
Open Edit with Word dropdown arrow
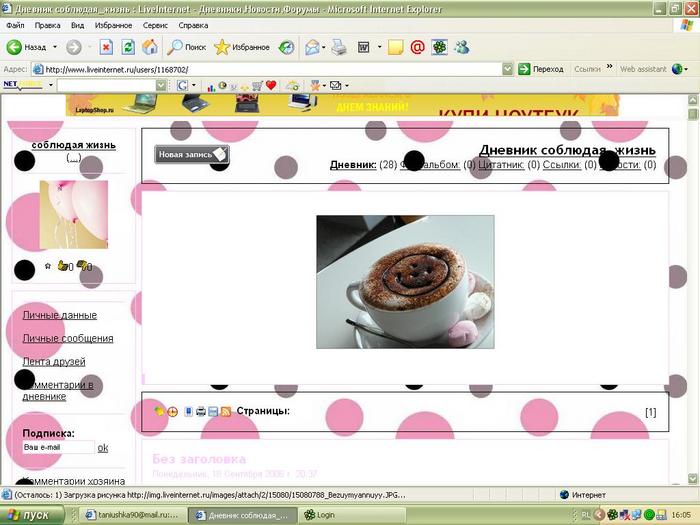click(379, 47)
